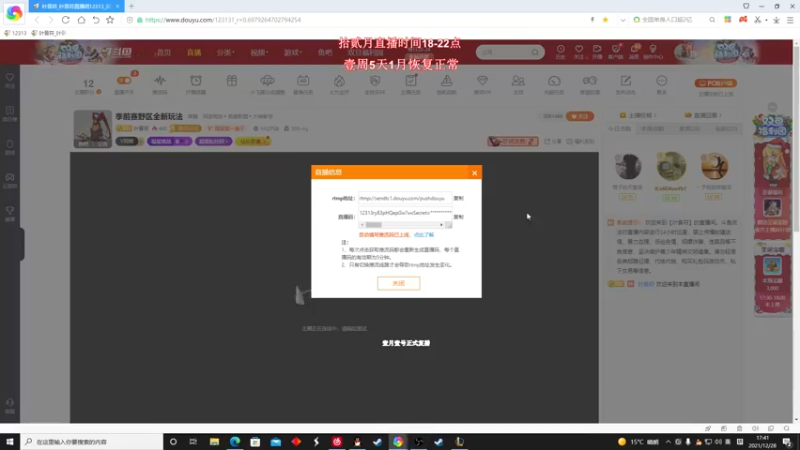The width and height of the screenshot is (800, 450).
Task: Select the 直播 nav item in header
Action: click(x=194, y=53)
